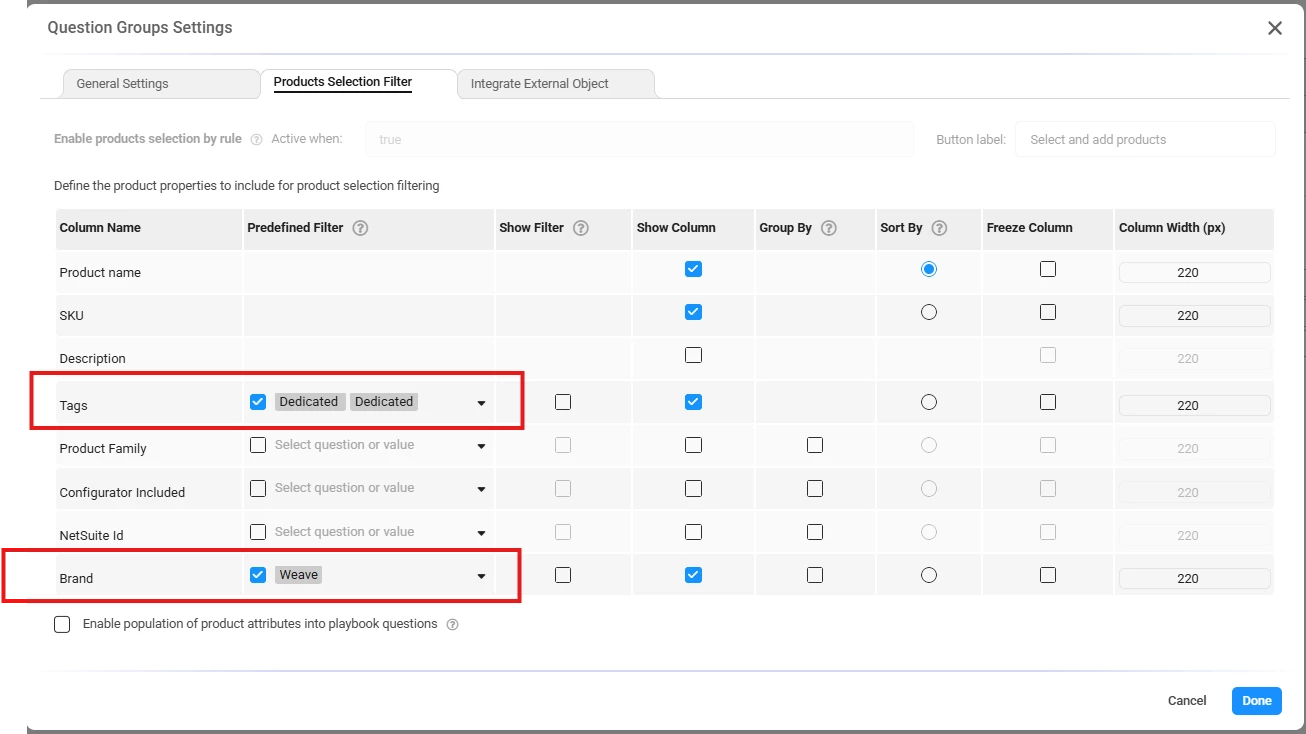The image size is (1306, 734).
Task: Select Sort By radio for Brand
Action: coord(929,575)
